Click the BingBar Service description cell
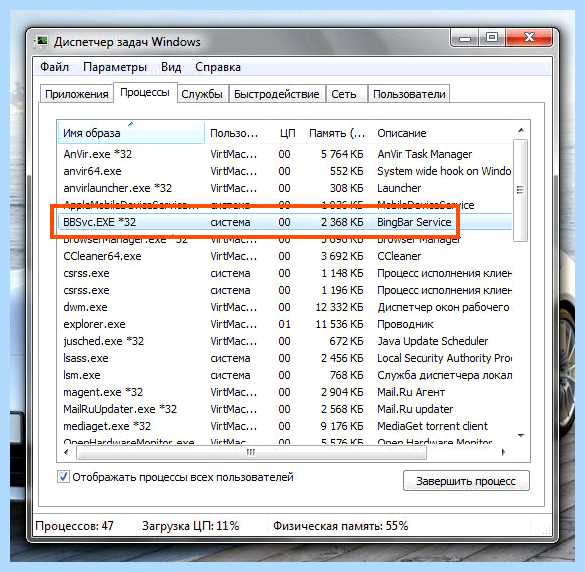The height and width of the screenshot is (572, 585). click(414, 222)
